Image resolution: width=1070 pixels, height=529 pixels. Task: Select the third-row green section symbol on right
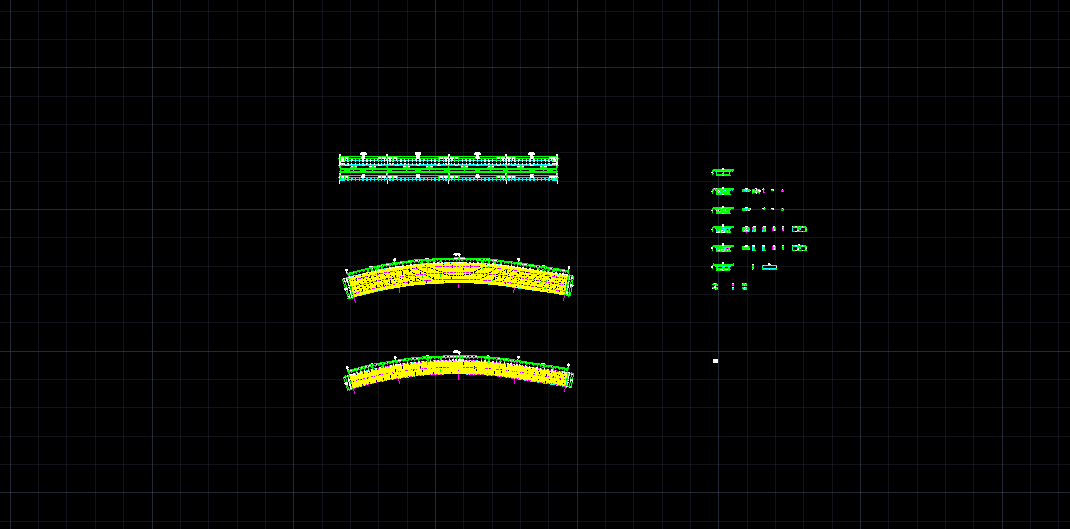tap(722, 210)
